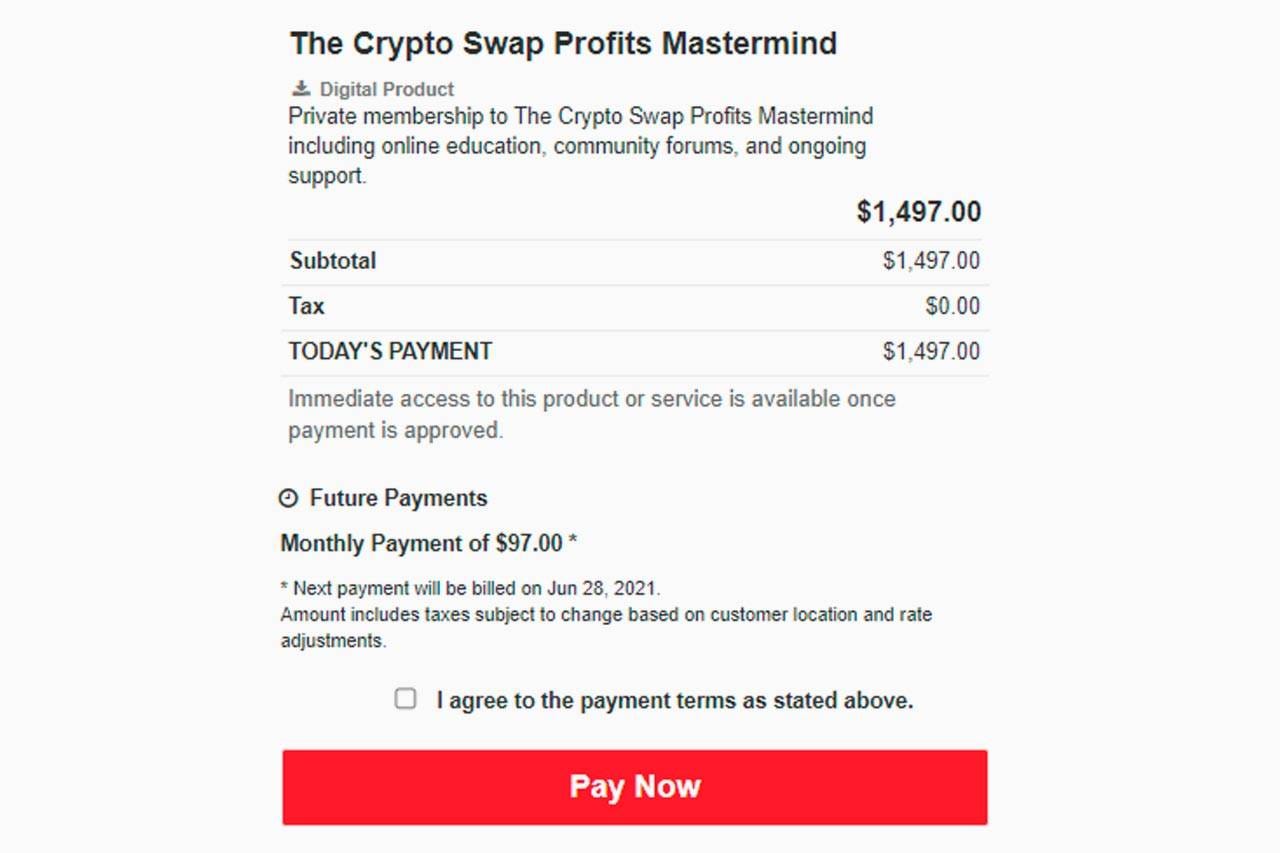Click the Subtotal row label
The image size is (1280, 853).
[x=332, y=260]
